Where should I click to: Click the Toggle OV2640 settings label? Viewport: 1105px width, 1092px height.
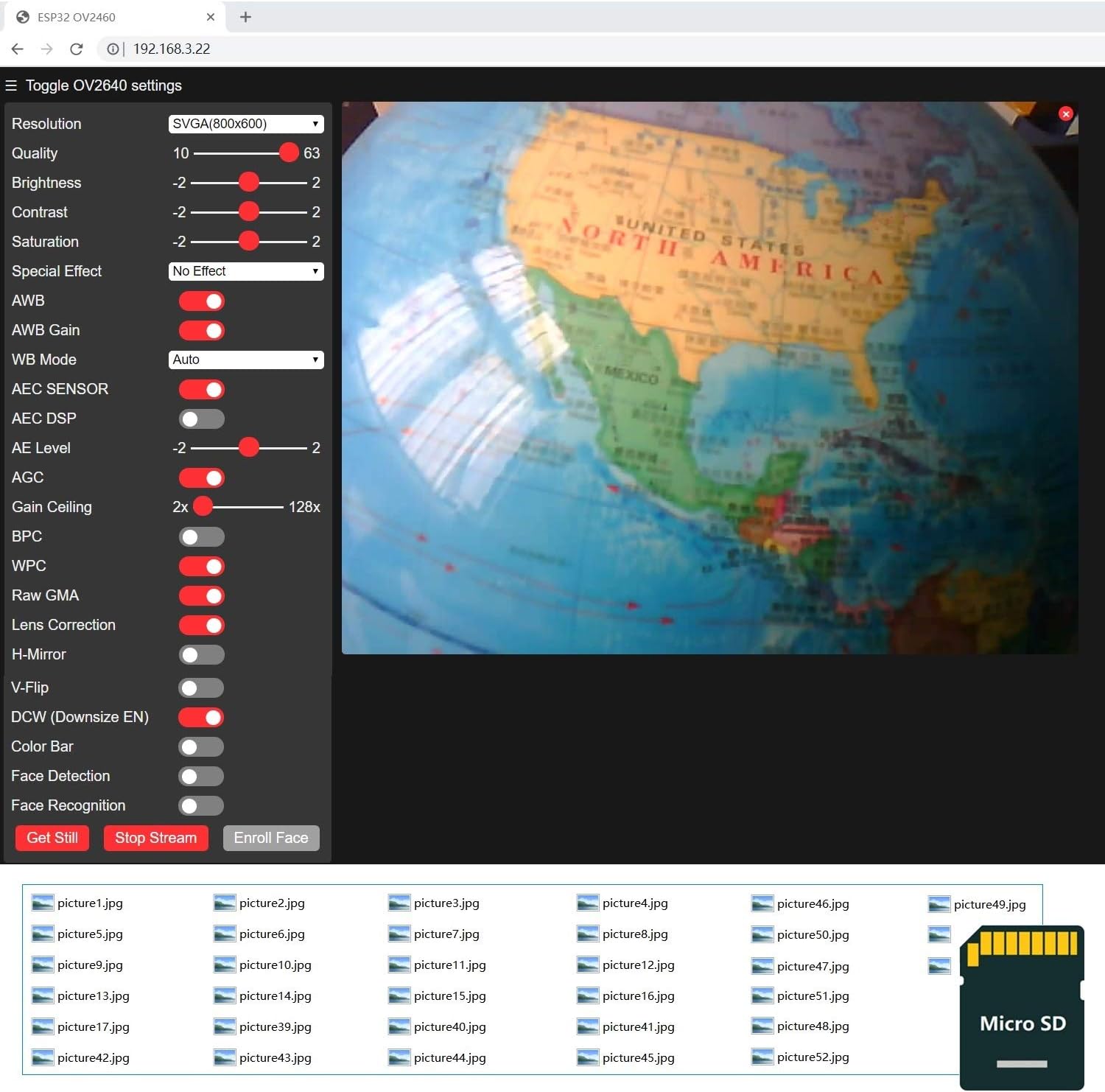[103, 85]
